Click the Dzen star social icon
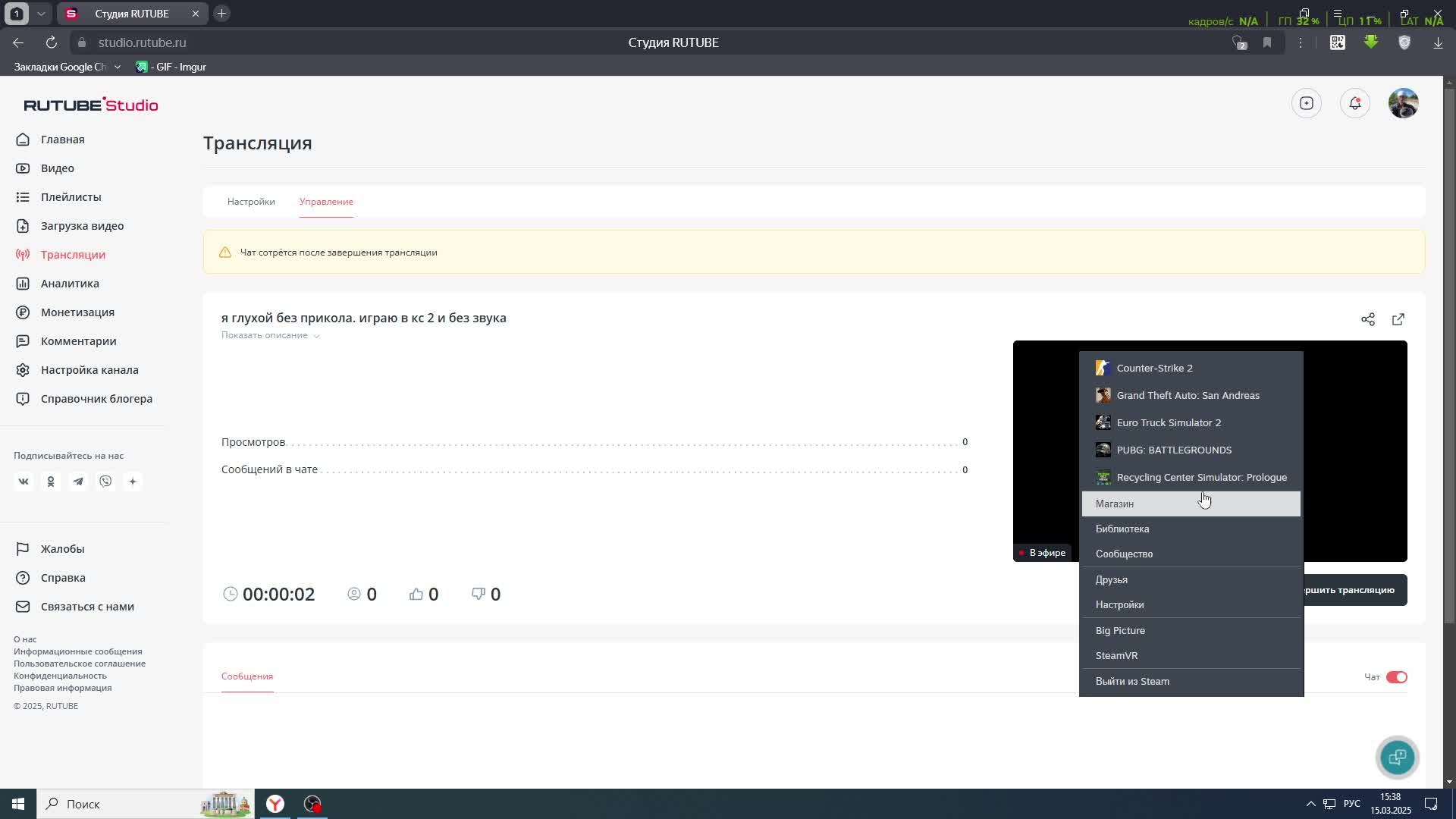 coord(133,482)
